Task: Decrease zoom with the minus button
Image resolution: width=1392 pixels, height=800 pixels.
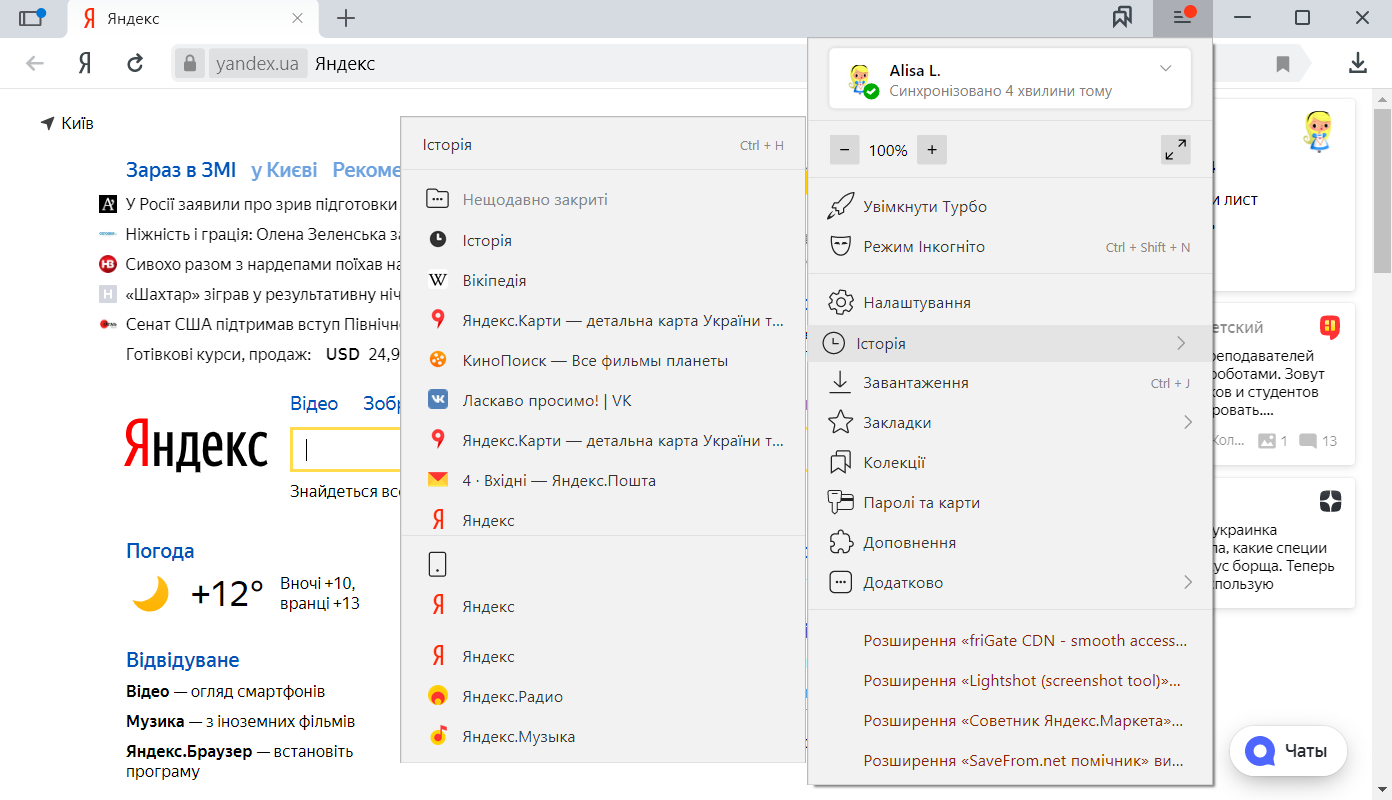Action: [x=845, y=150]
